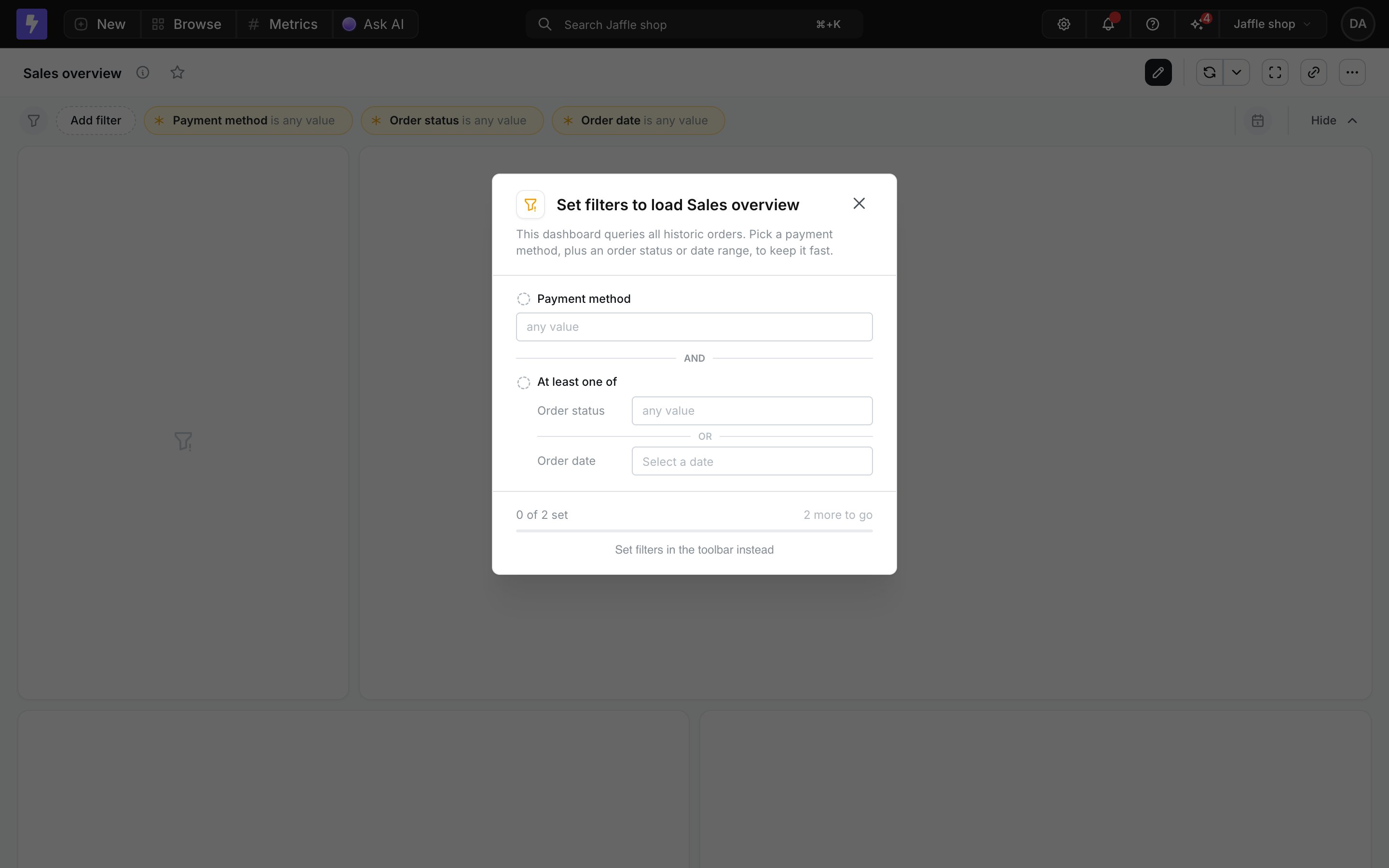
Task: Click the pencil edit dashboard button
Action: click(1157, 72)
